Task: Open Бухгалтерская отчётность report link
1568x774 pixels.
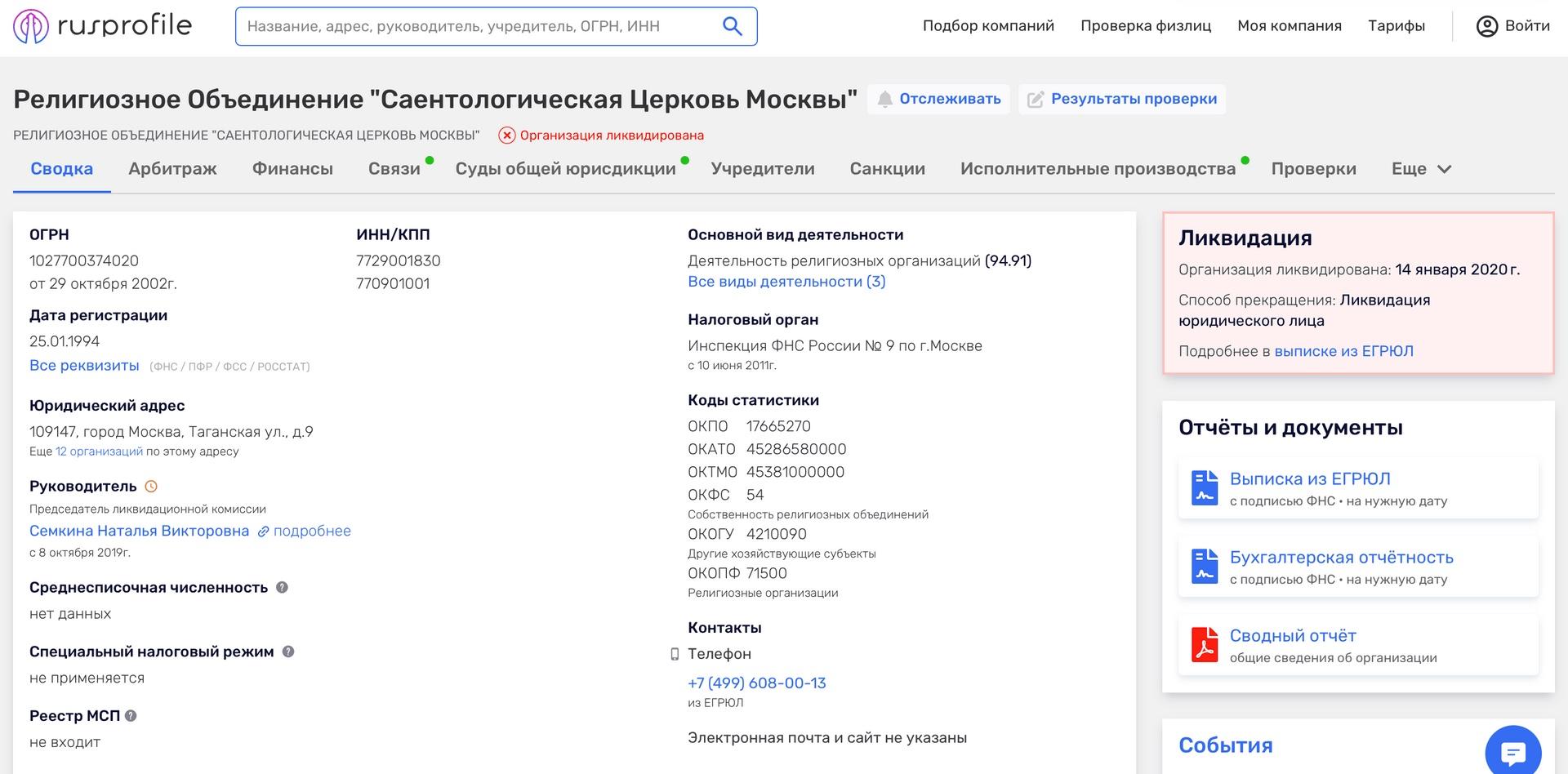Action: coord(1342,558)
